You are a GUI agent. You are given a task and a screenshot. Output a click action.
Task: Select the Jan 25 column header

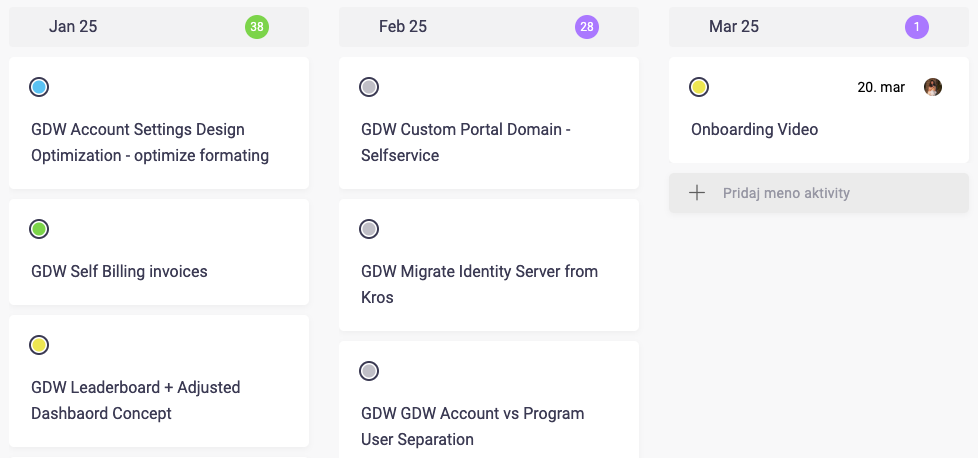tap(73, 27)
